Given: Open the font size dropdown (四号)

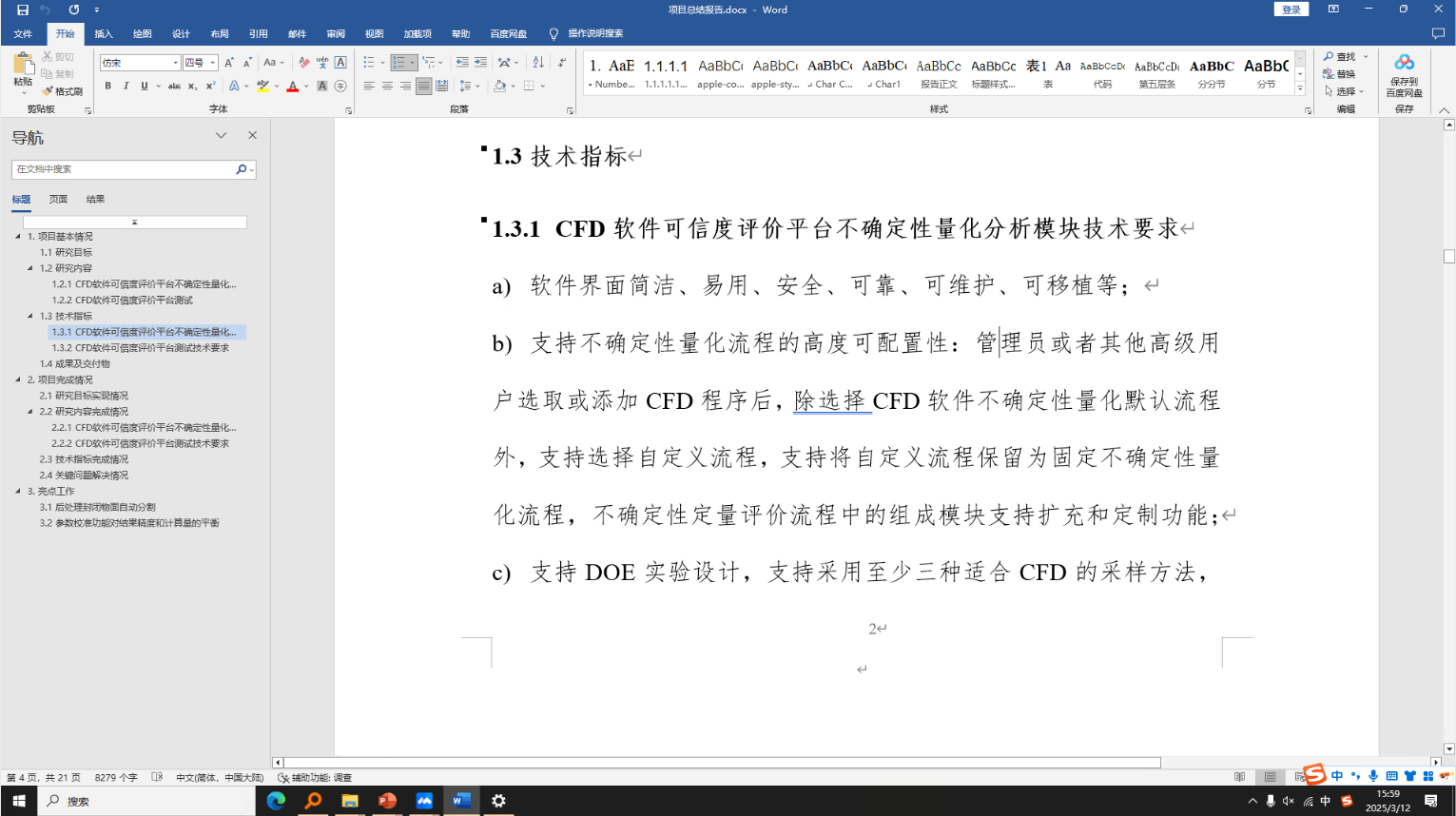Looking at the screenshot, I should tap(213, 63).
